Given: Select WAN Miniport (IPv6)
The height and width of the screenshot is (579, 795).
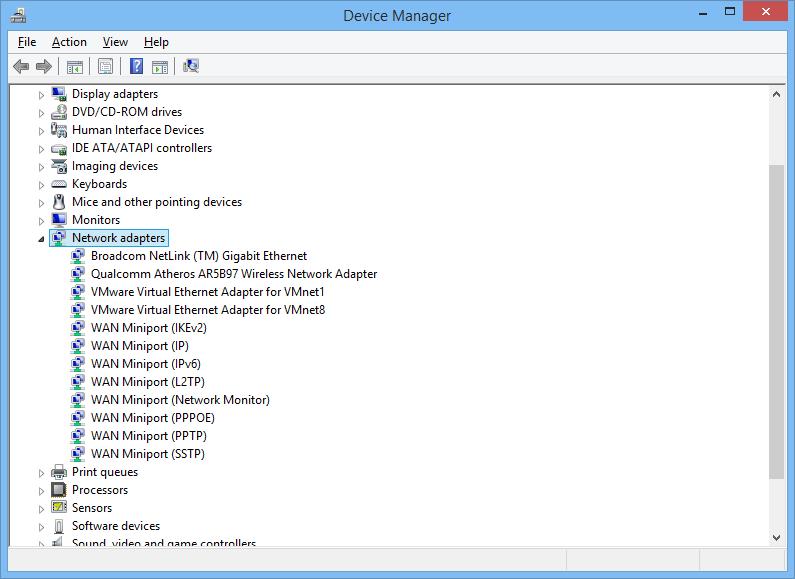Looking at the screenshot, I should click(x=146, y=364).
